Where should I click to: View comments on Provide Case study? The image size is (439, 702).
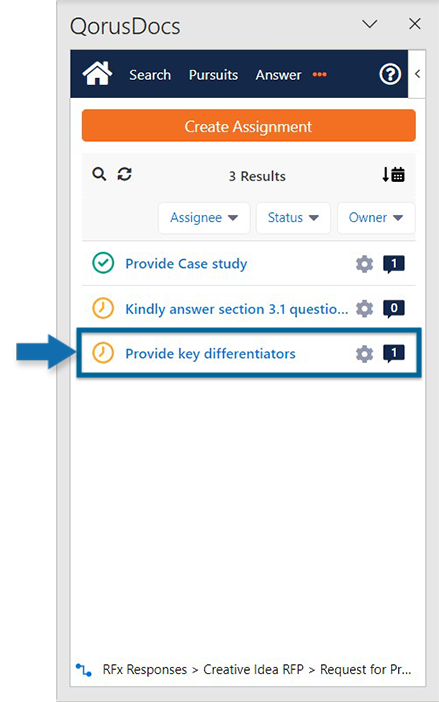click(x=394, y=264)
